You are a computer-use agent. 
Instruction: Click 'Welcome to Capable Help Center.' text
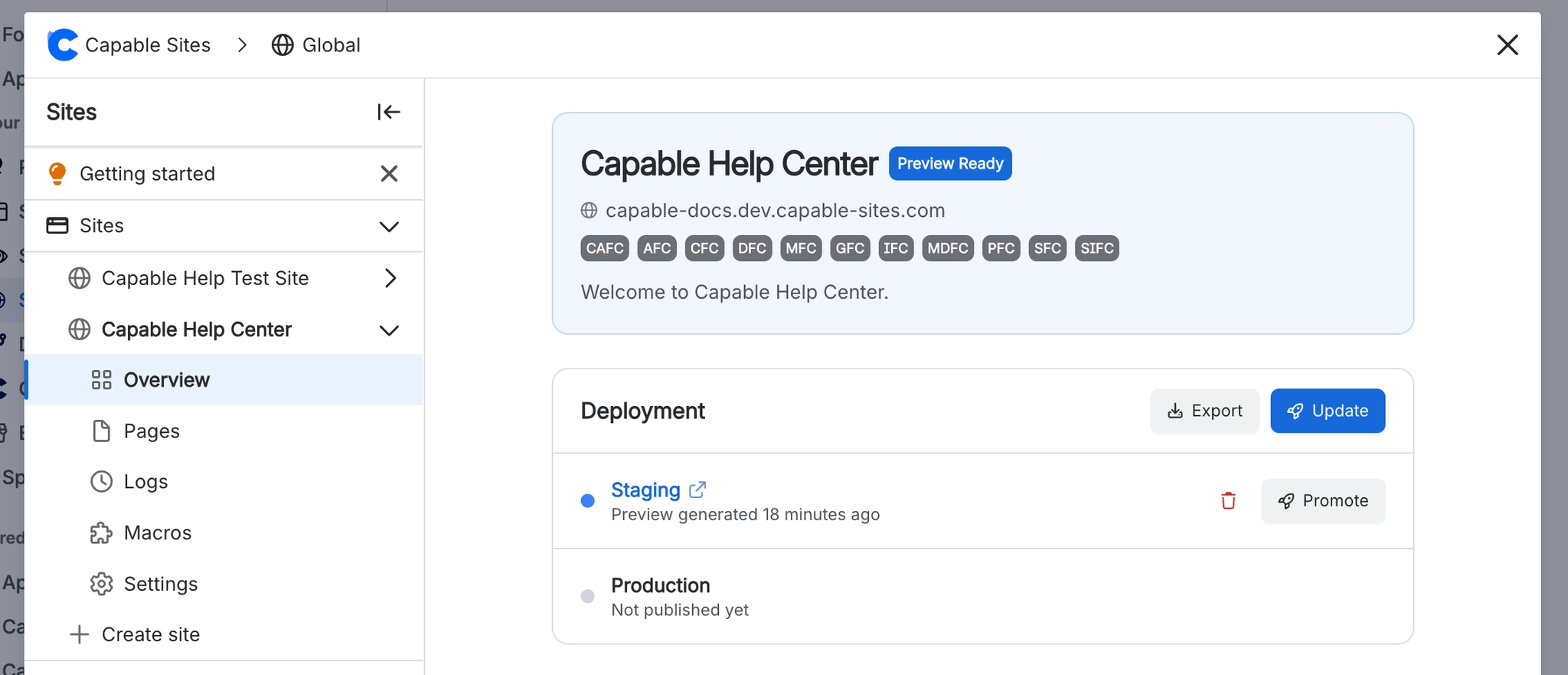point(735,293)
